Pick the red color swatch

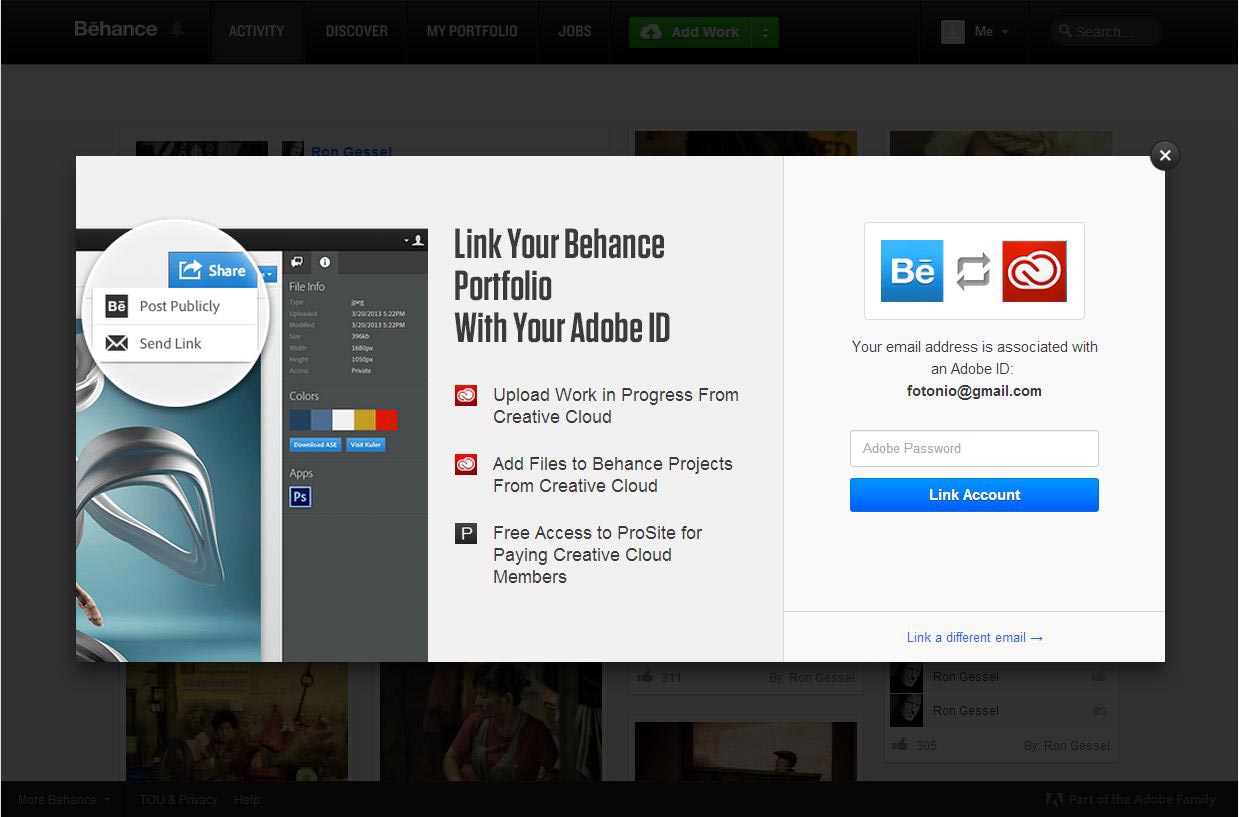(387, 420)
